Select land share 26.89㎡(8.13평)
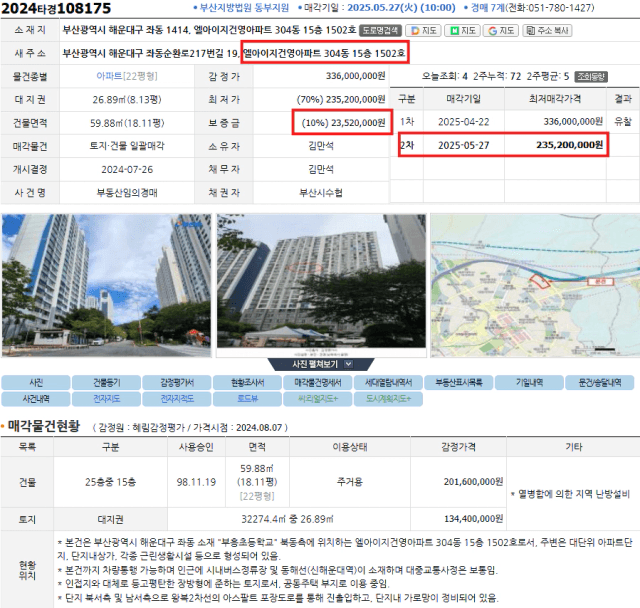 (127, 99)
